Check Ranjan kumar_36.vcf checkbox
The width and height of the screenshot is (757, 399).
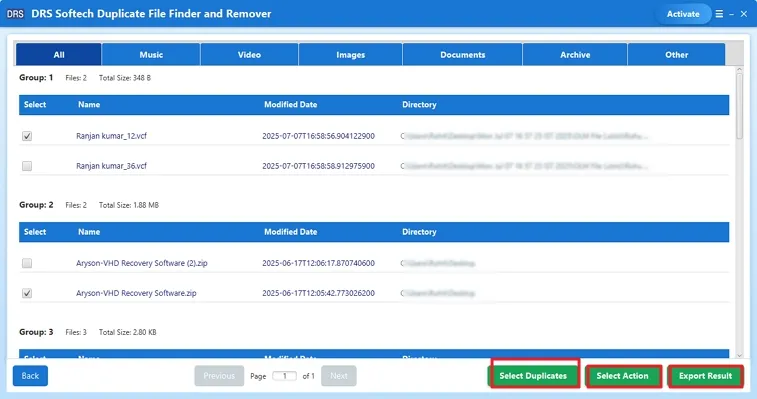point(27,166)
